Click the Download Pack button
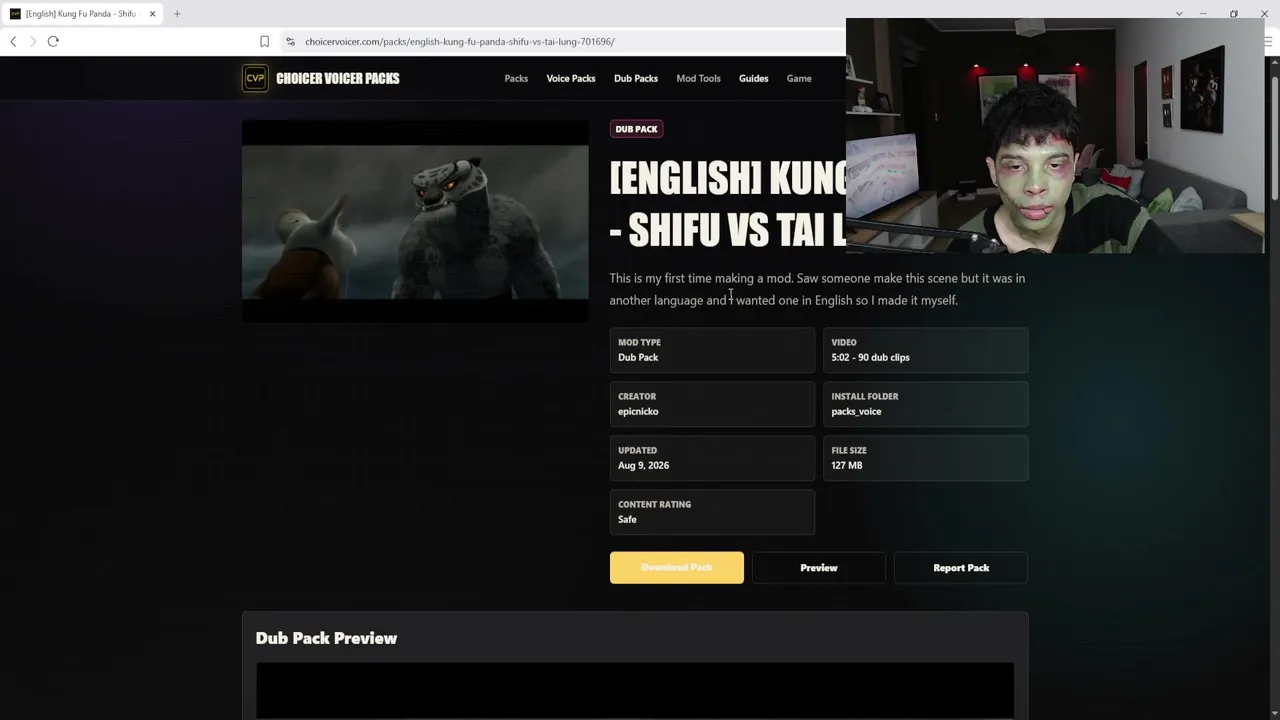This screenshot has height=720, width=1280. click(x=677, y=567)
